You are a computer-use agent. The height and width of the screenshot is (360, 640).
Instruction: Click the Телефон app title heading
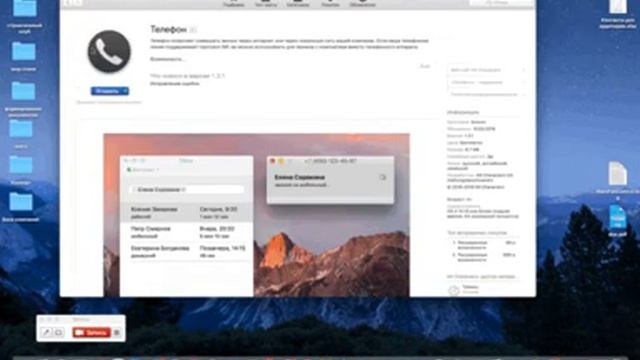coord(169,29)
